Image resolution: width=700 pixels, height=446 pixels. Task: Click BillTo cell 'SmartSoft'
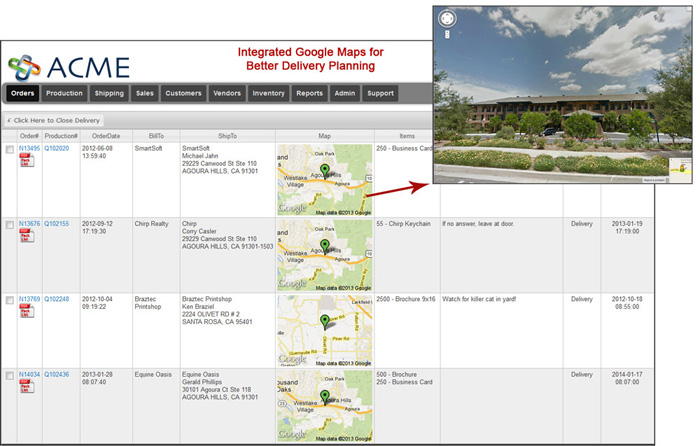(149, 148)
